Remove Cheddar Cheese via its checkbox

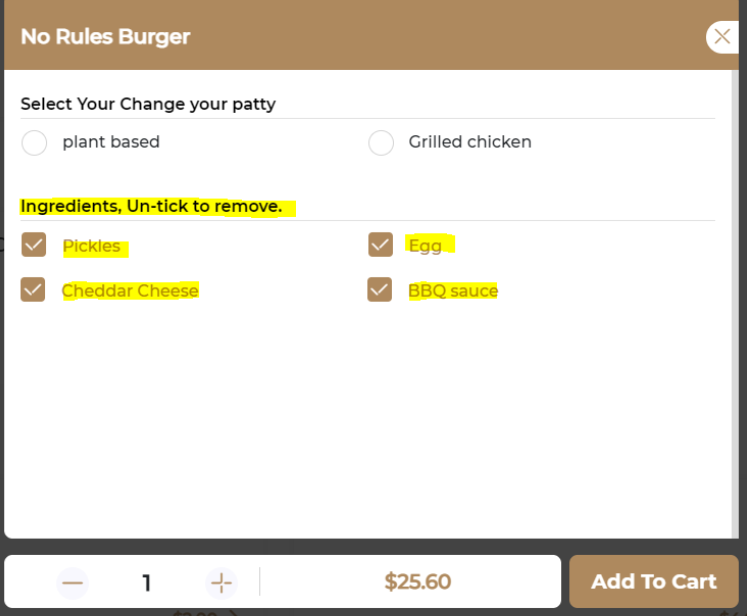point(34,290)
